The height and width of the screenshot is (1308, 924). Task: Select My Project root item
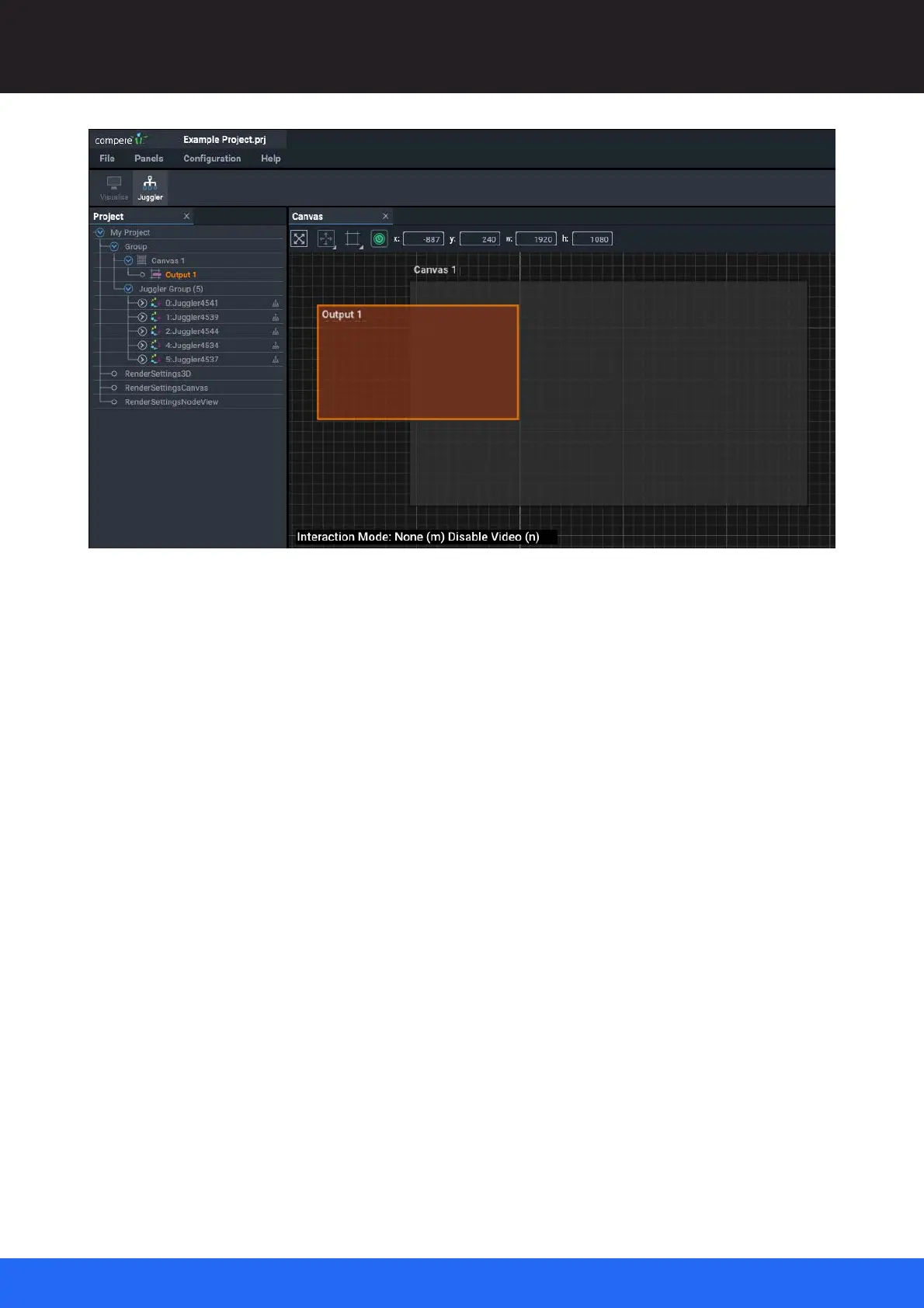click(130, 233)
